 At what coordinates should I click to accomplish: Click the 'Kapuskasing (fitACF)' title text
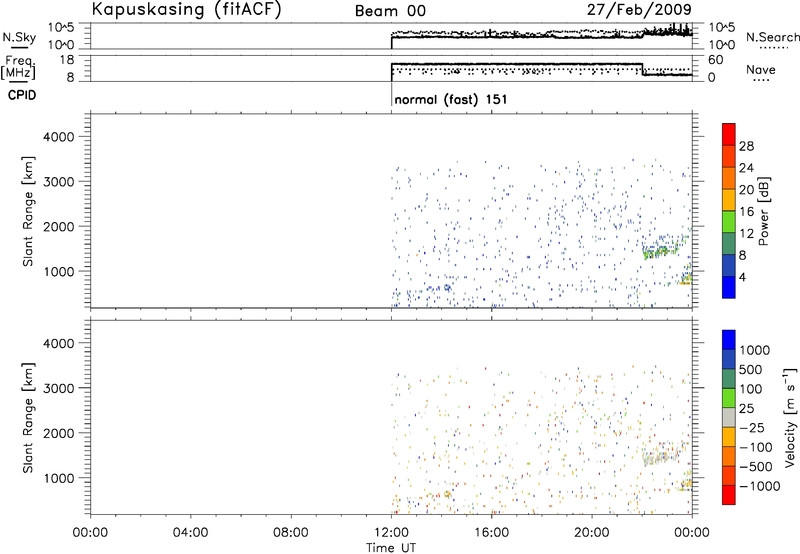(186, 9)
